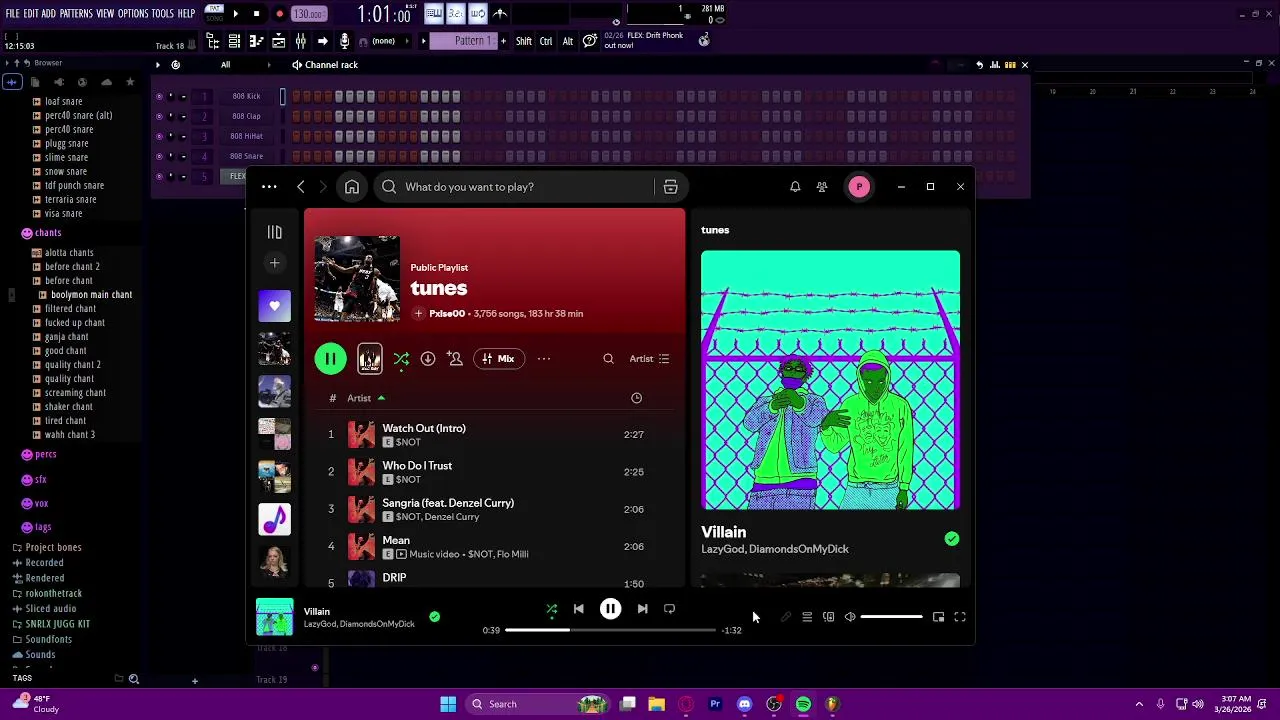Open FL Studio OPTIONS menu
This screenshot has width=1280, height=720.
[133, 14]
